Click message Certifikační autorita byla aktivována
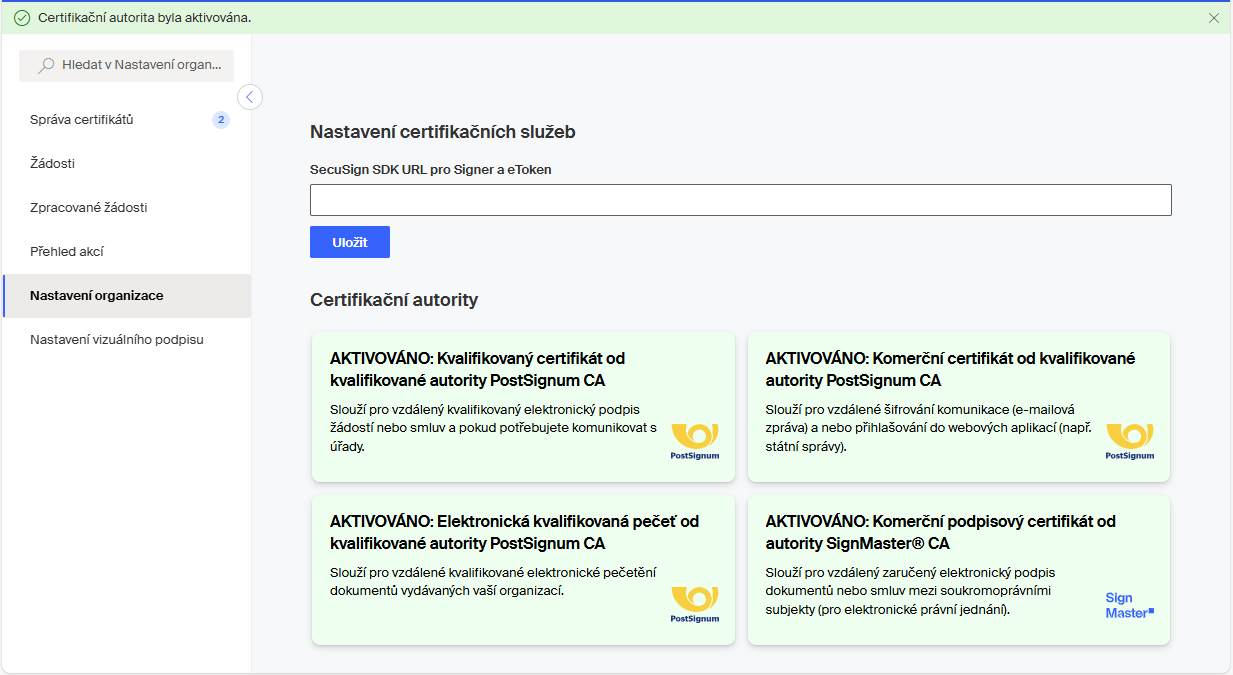 point(144,18)
